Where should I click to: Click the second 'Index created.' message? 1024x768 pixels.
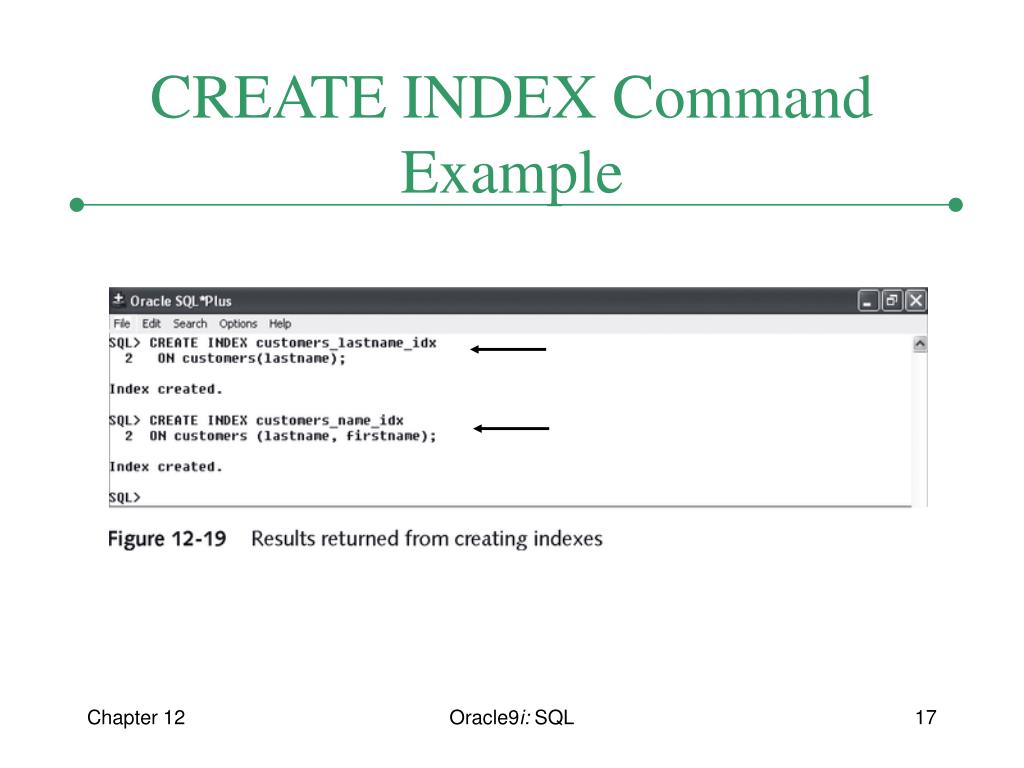click(166, 467)
